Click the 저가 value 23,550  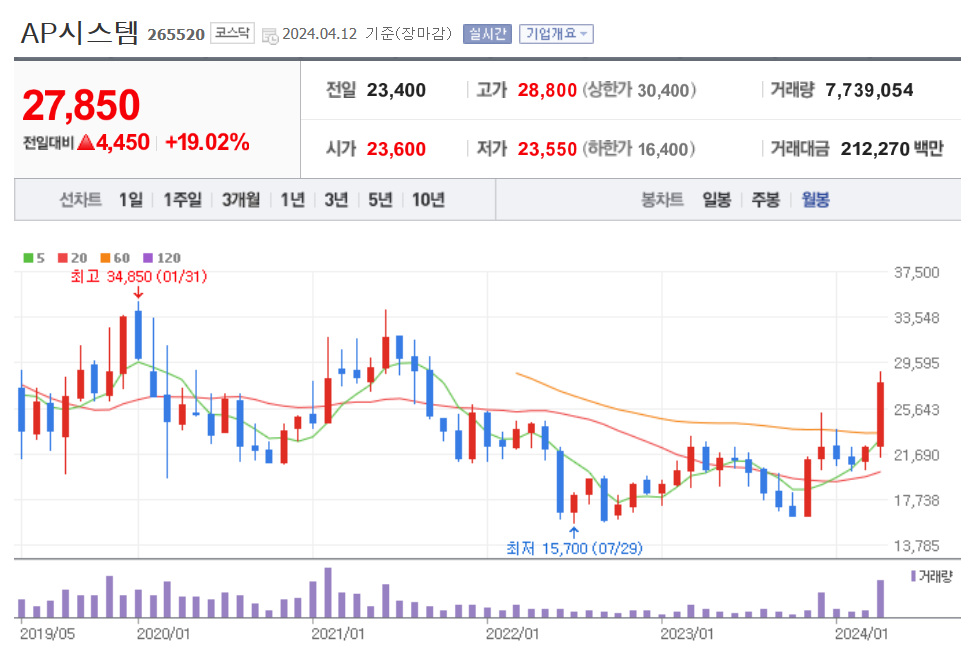547,149
